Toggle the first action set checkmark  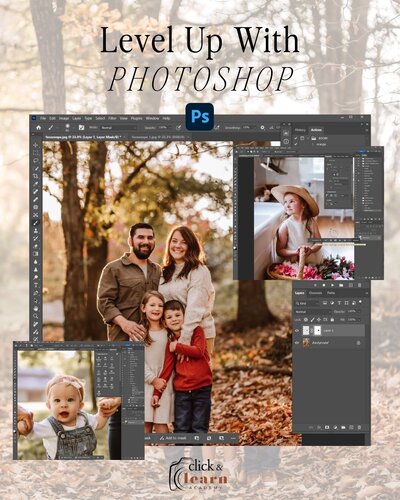click(x=296, y=138)
